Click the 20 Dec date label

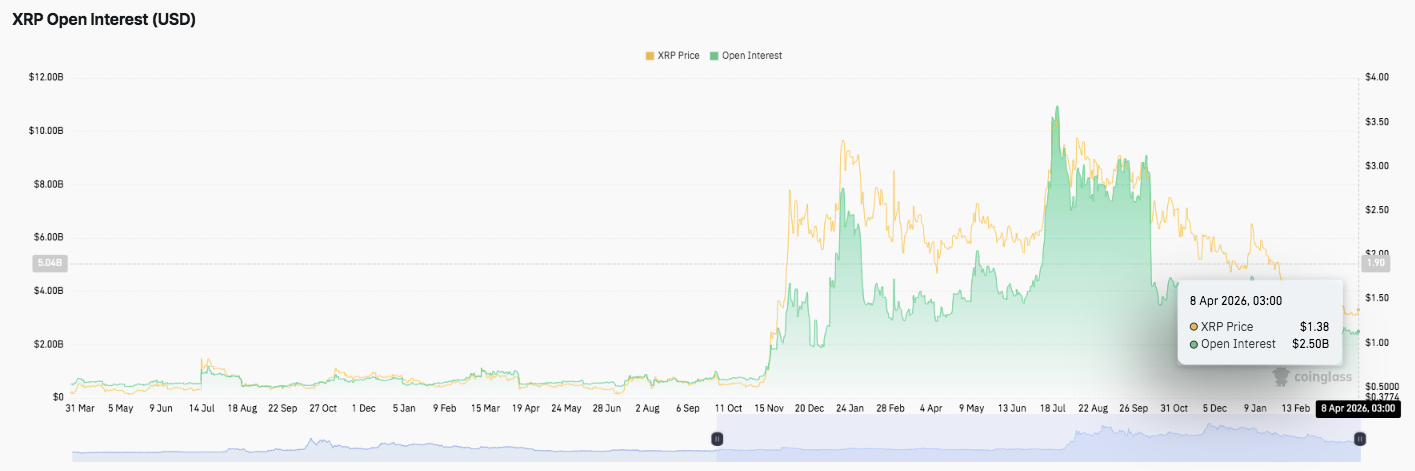pyautogui.click(x=809, y=408)
